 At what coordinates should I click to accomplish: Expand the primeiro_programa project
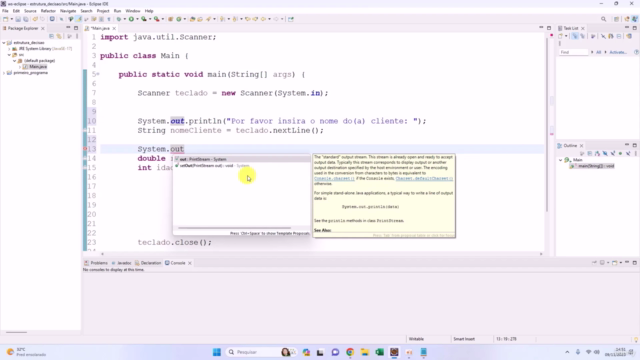[4, 73]
